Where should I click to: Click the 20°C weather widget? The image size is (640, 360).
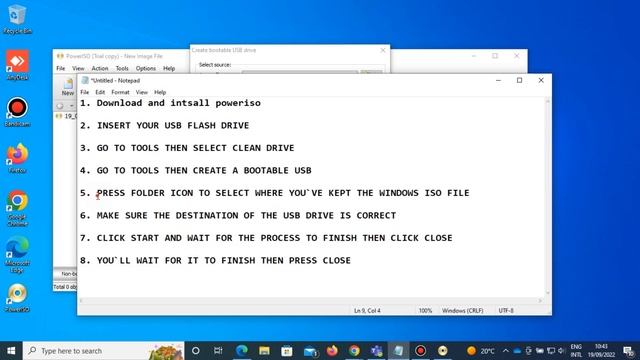481,351
